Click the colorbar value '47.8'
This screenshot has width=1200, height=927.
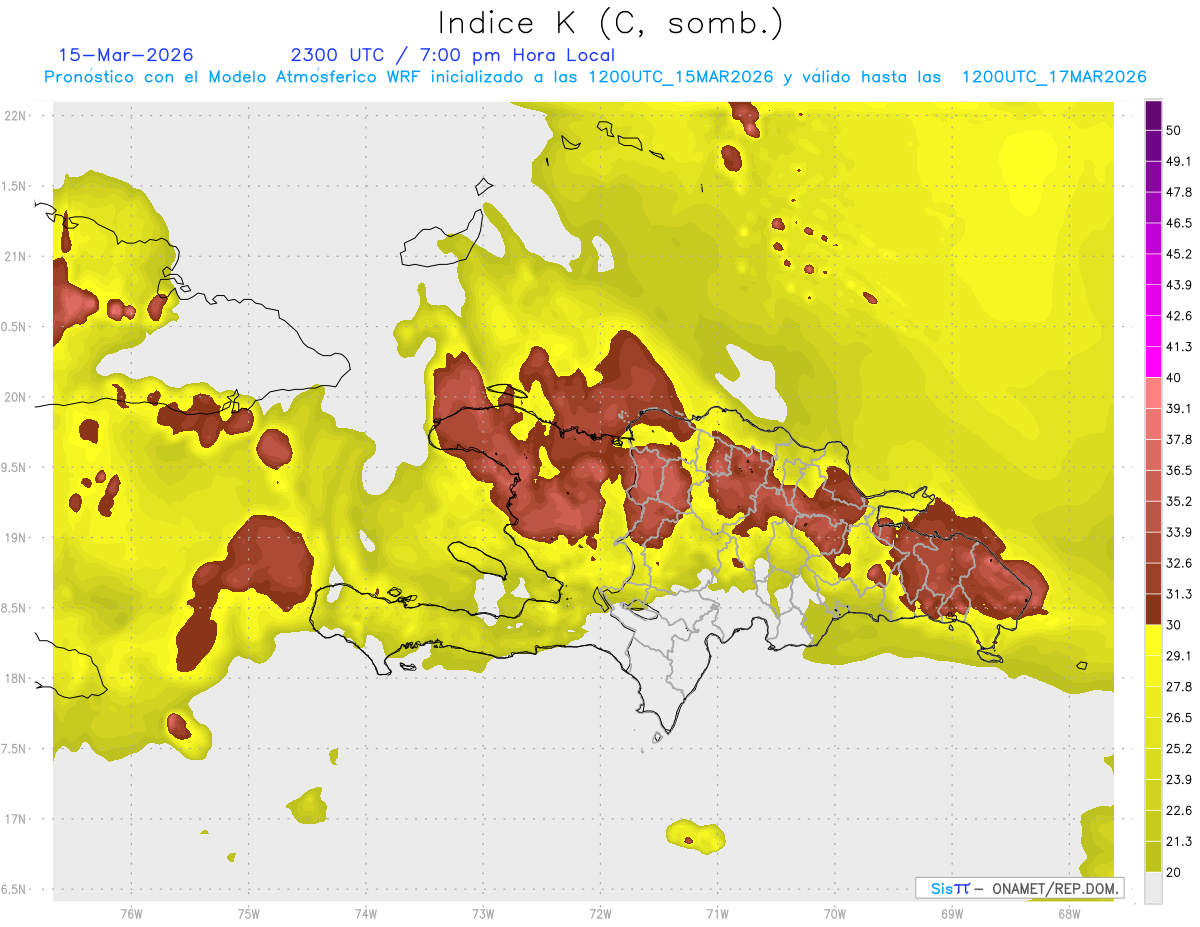1179,192
